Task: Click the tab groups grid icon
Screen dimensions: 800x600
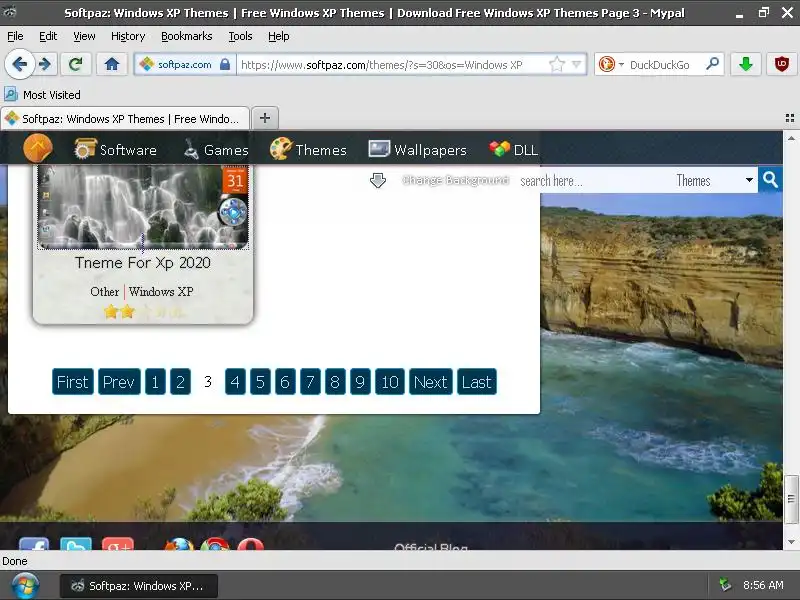Action: [x=790, y=118]
